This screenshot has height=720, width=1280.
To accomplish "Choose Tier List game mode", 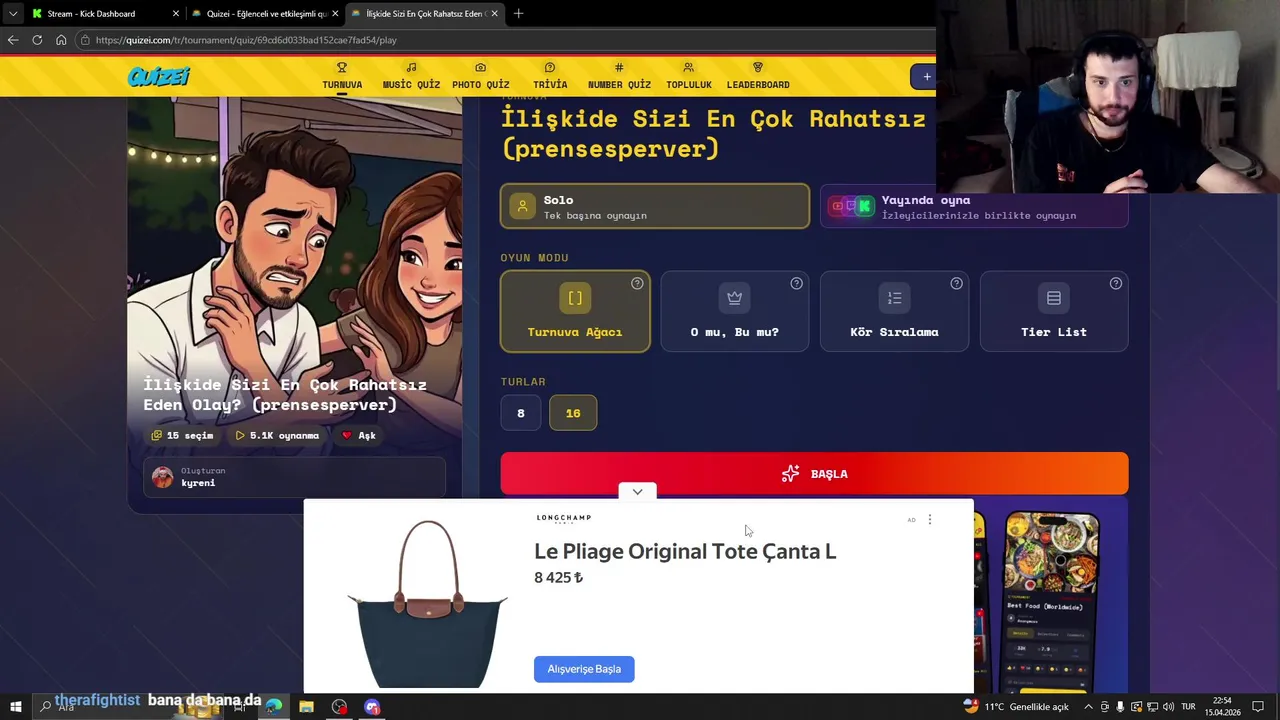I will 1054,311.
